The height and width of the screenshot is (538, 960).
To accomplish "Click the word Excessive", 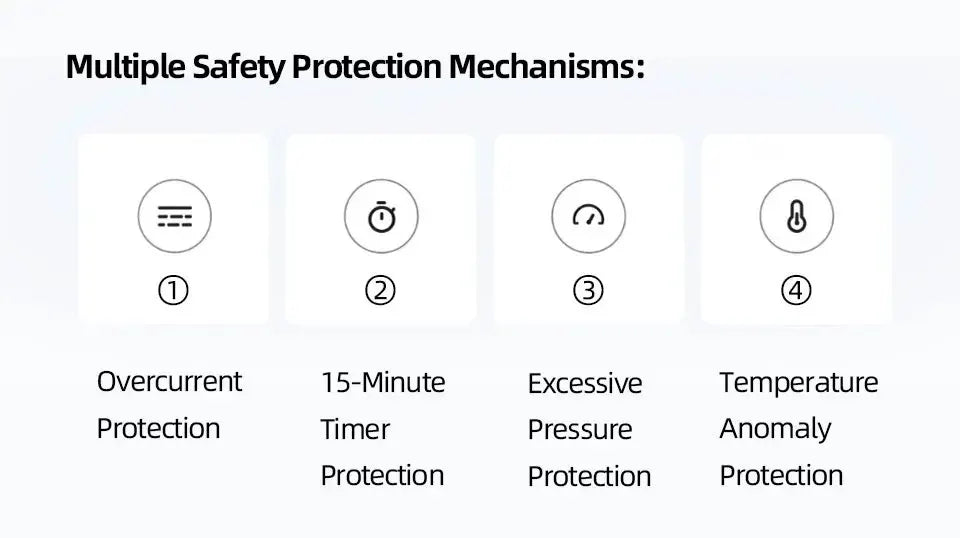I will coord(585,384).
